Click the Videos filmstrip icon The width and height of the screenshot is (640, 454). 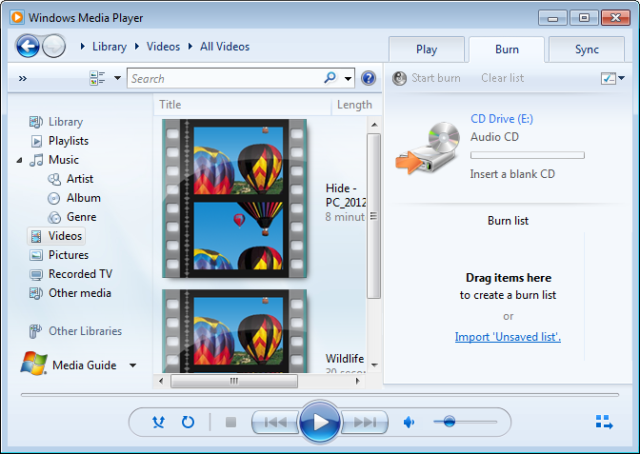pyautogui.click(x=36, y=236)
